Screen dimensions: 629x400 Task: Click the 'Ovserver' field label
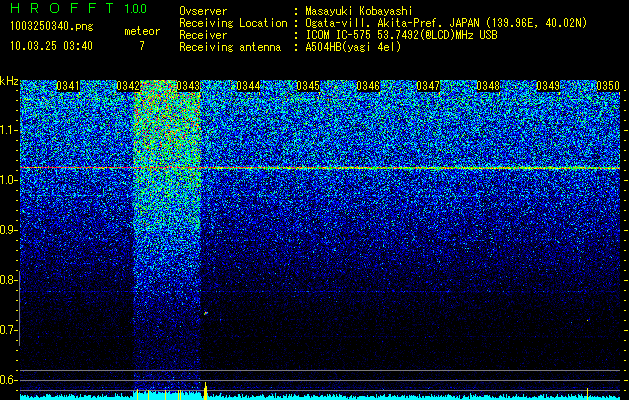[x=203, y=11]
